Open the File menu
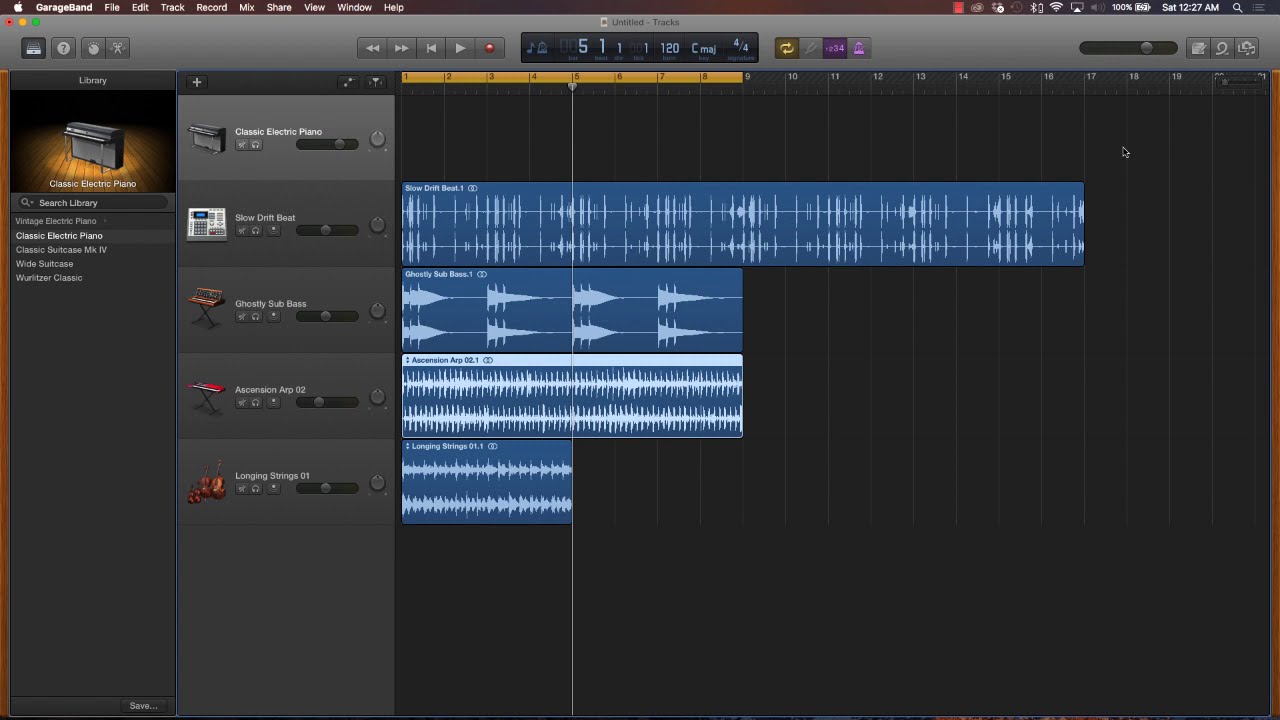Screen dimensions: 1280x720 [x=112, y=7]
